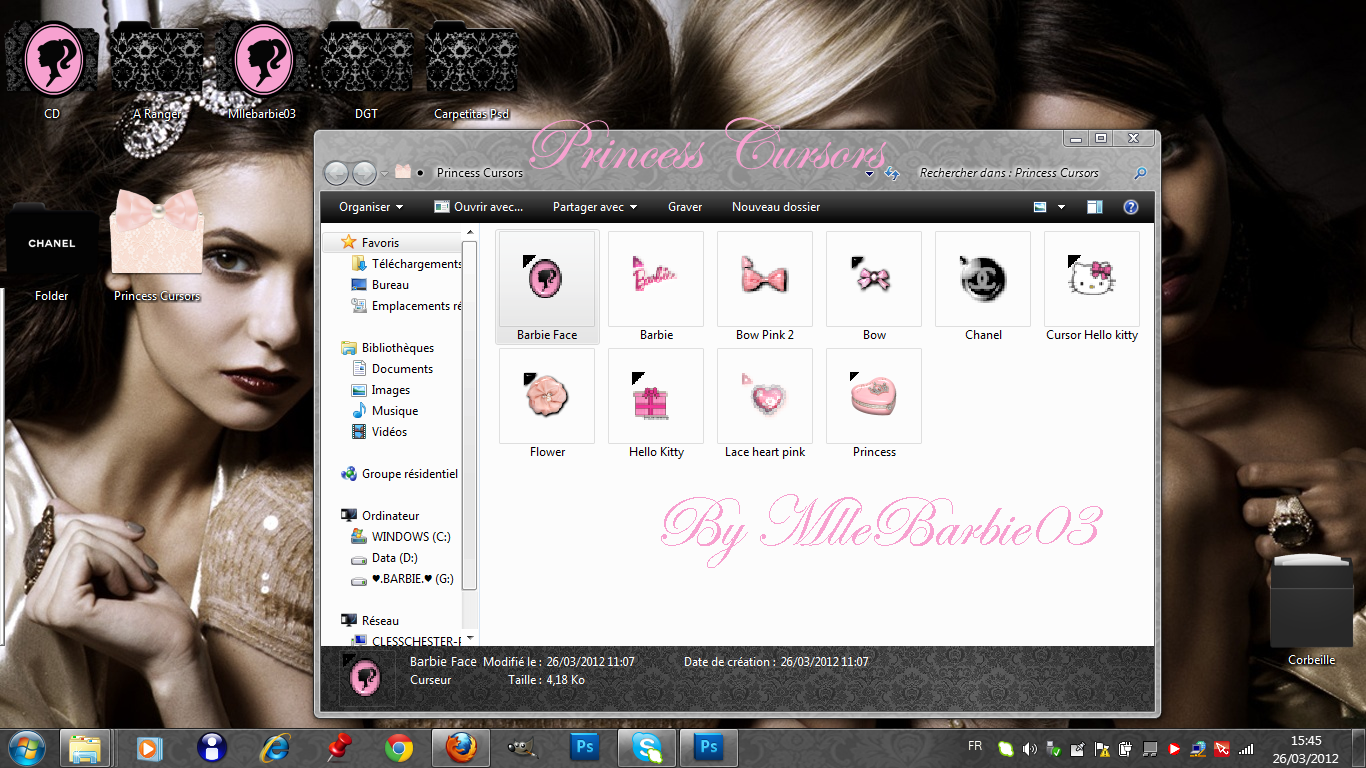Open the Windows Start menu

click(26, 748)
